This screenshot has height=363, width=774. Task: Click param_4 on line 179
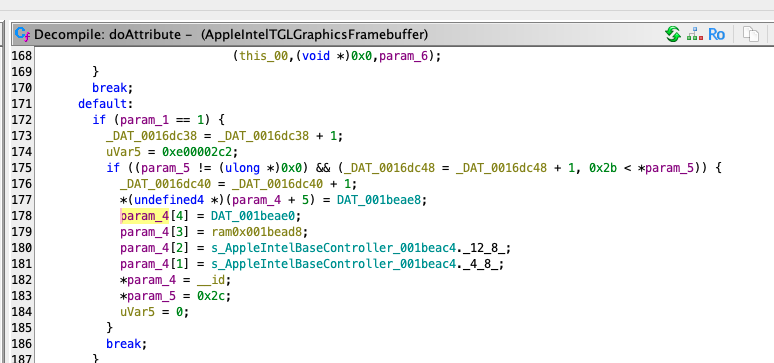pyautogui.click(x=145, y=232)
